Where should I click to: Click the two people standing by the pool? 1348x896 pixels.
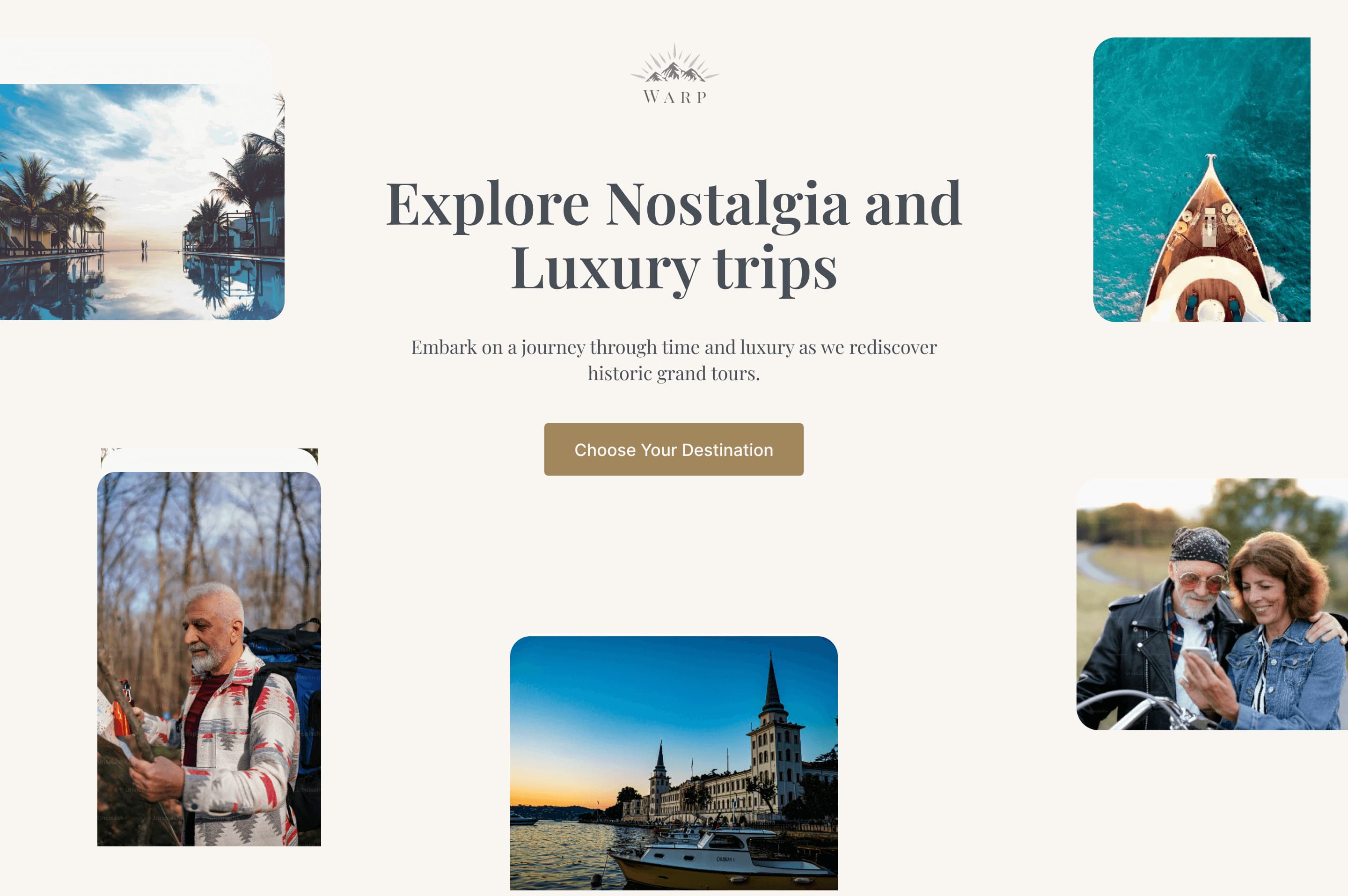tap(145, 247)
